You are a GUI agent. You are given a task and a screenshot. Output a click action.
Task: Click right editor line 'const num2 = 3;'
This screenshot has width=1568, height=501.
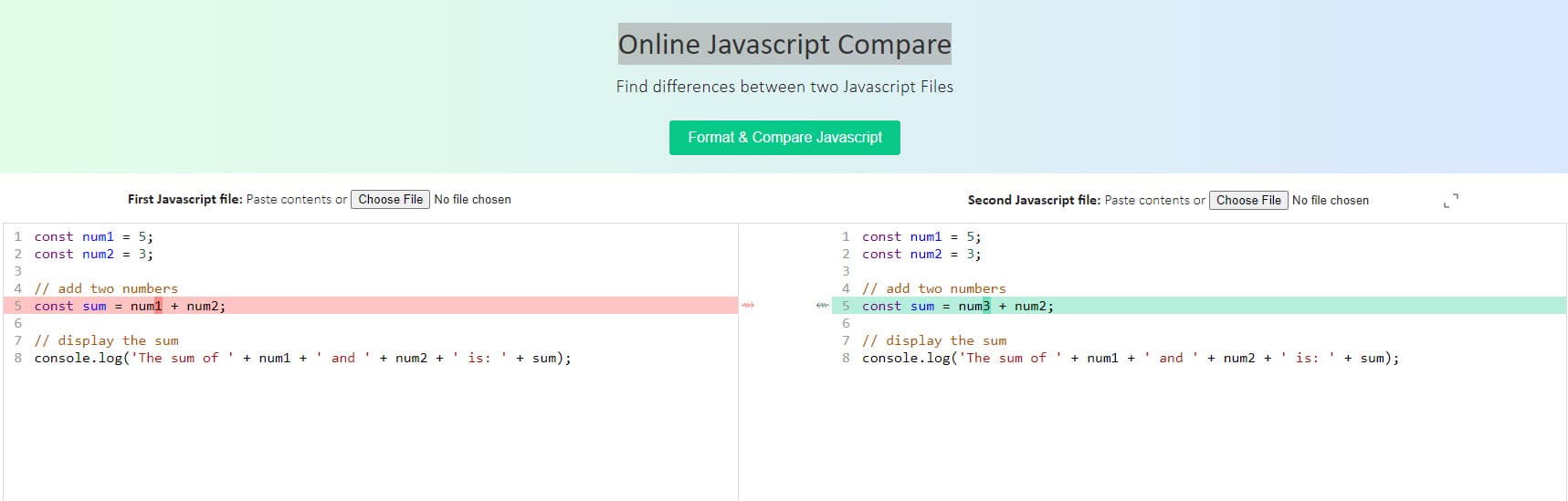point(921,254)
